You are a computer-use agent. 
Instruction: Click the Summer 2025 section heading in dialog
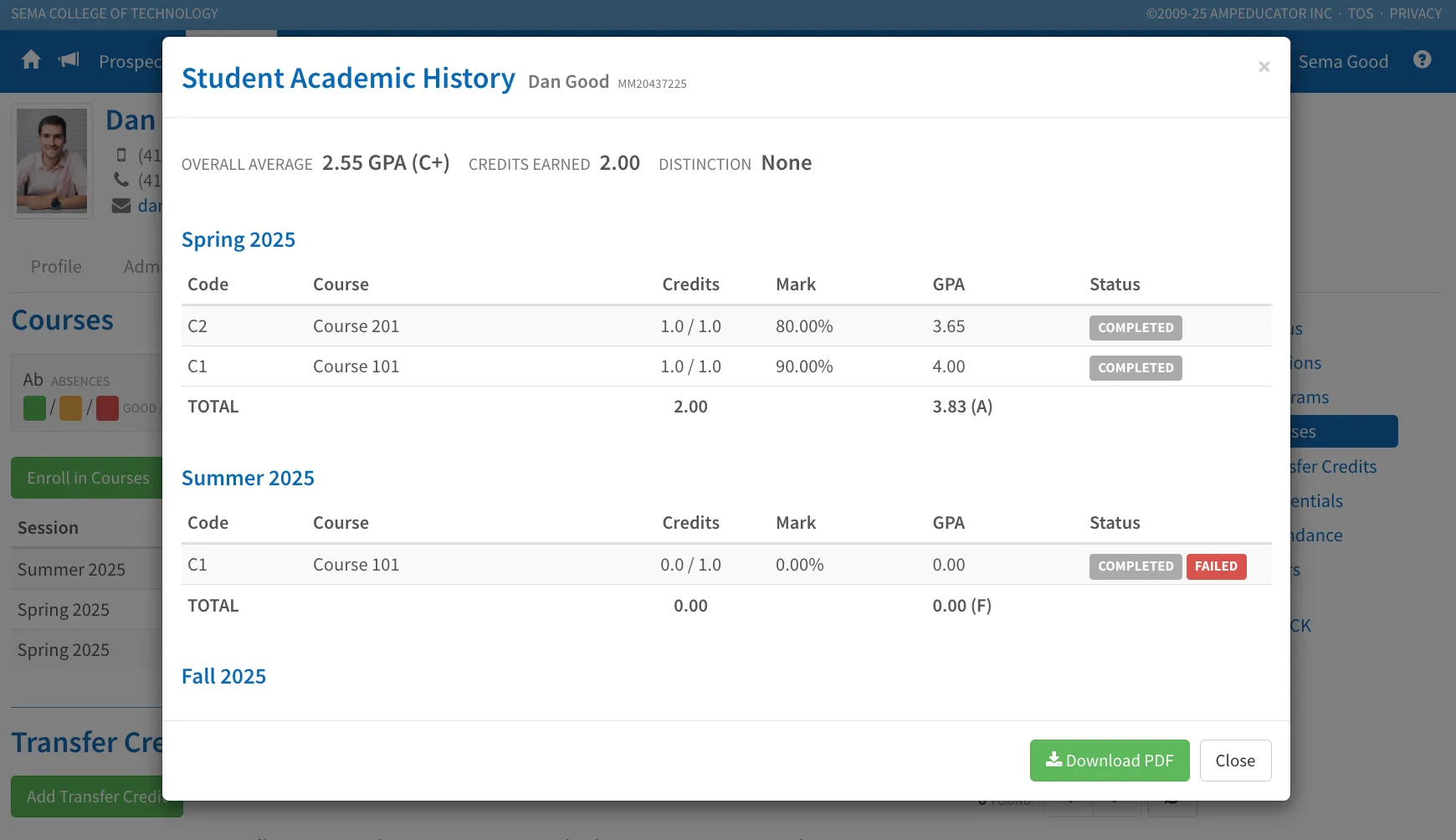tap(248, 478)
